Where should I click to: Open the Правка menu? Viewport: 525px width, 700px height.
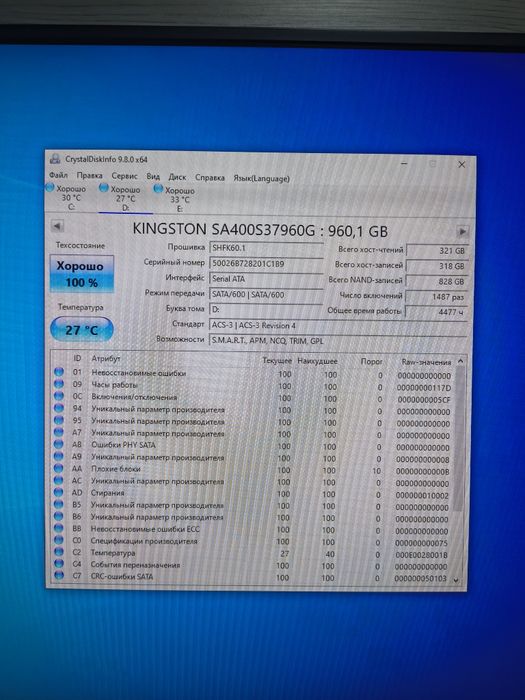click(89, 175)
